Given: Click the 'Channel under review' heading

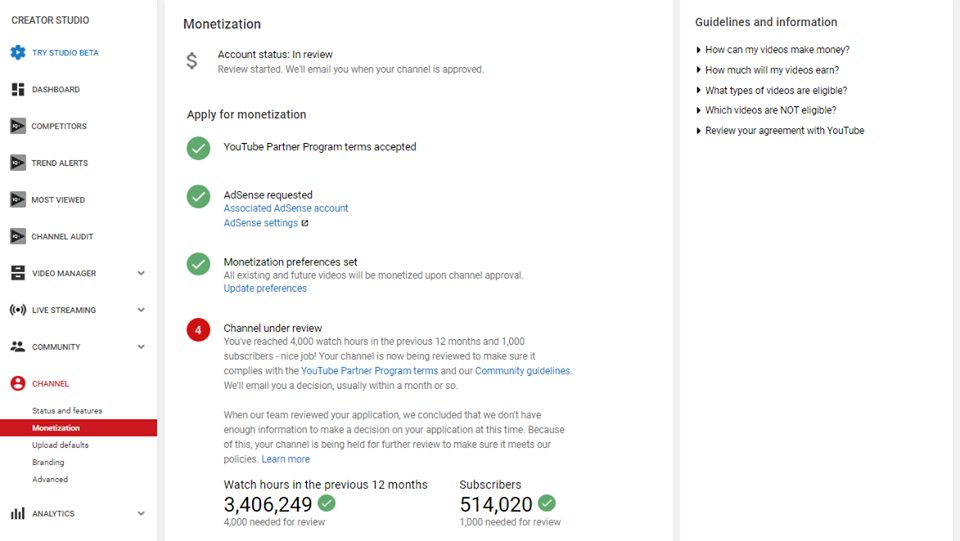Looking at the screenshot, I should tap(272, 328).
